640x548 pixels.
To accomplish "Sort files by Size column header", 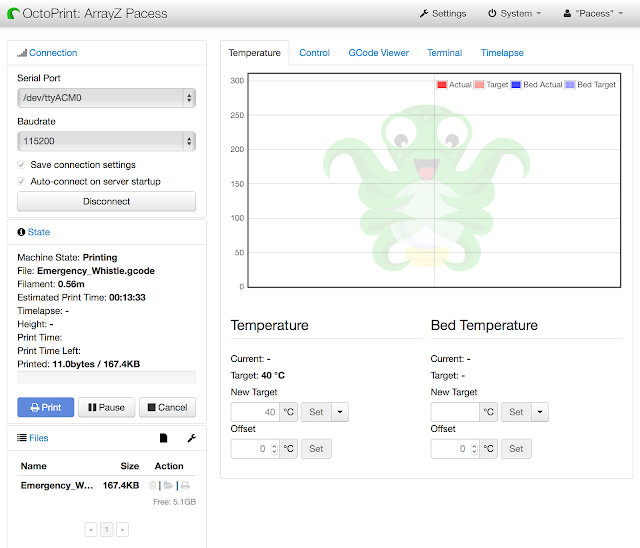I will click(x=130, y=466).
